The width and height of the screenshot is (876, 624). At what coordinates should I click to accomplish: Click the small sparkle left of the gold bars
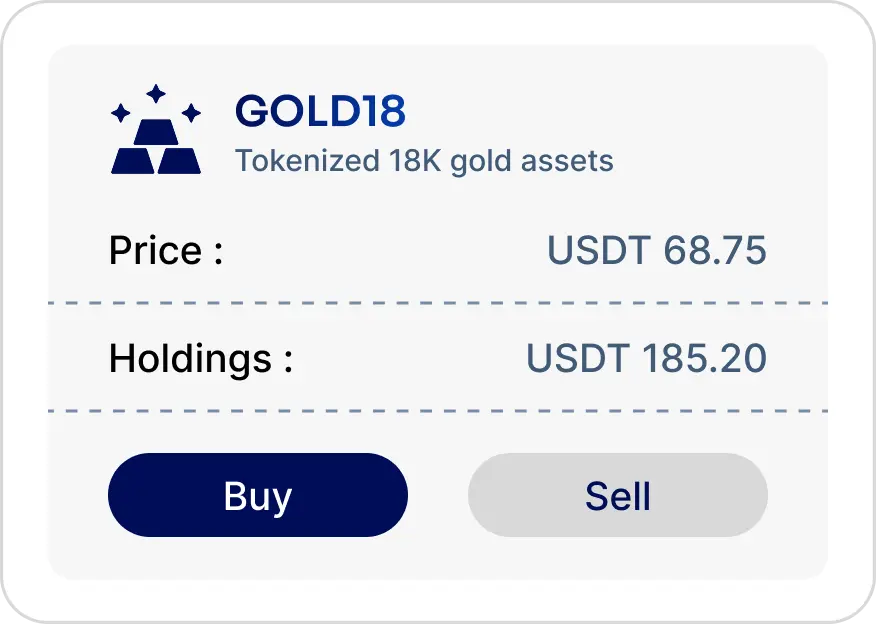point(121,112)
